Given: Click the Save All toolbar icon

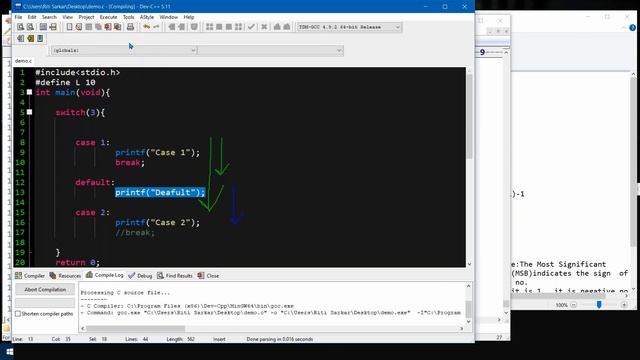Looking at the screenshot, I should click(98, 27).
